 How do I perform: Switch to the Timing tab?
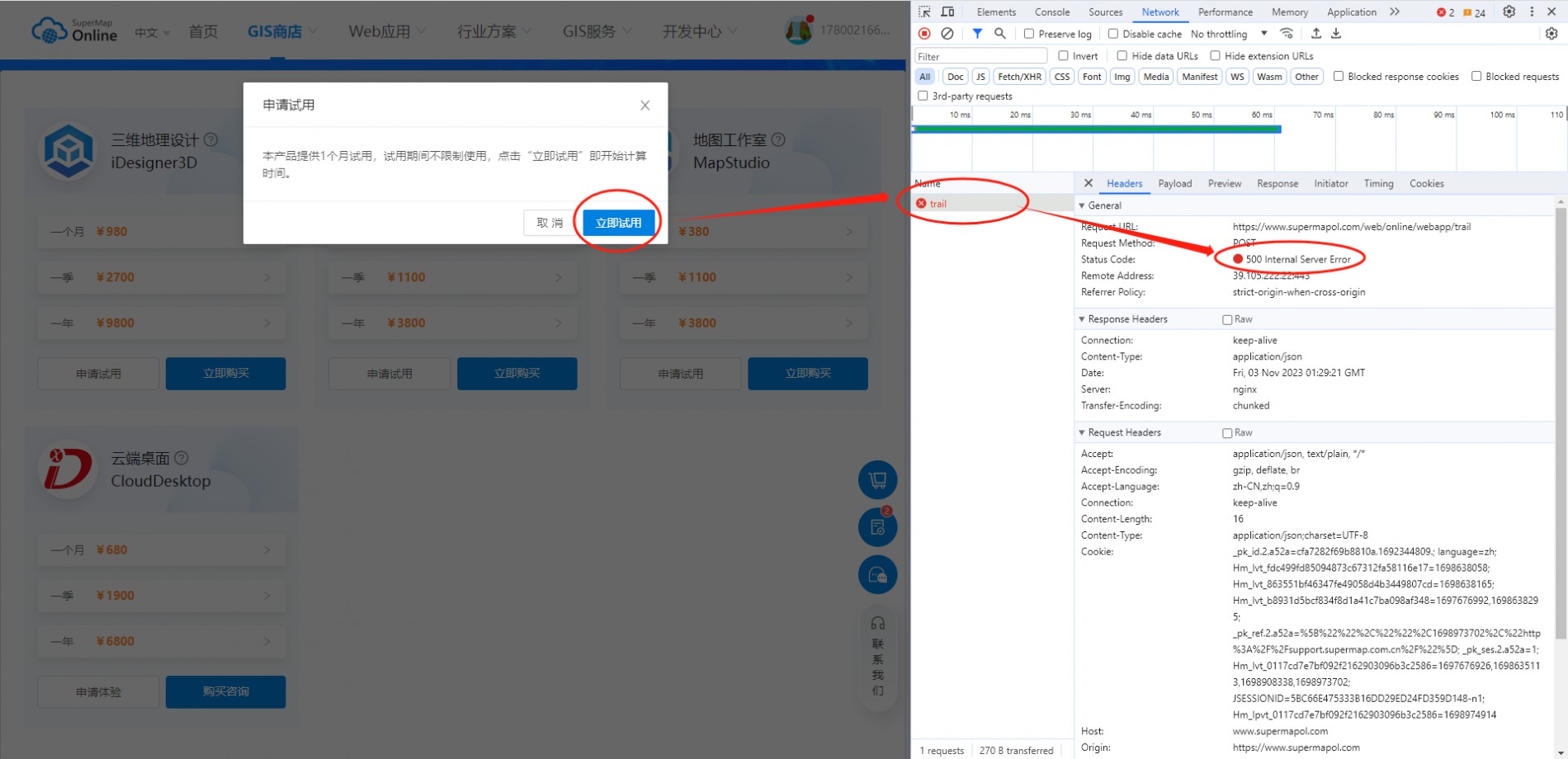tap(1378, 183)
